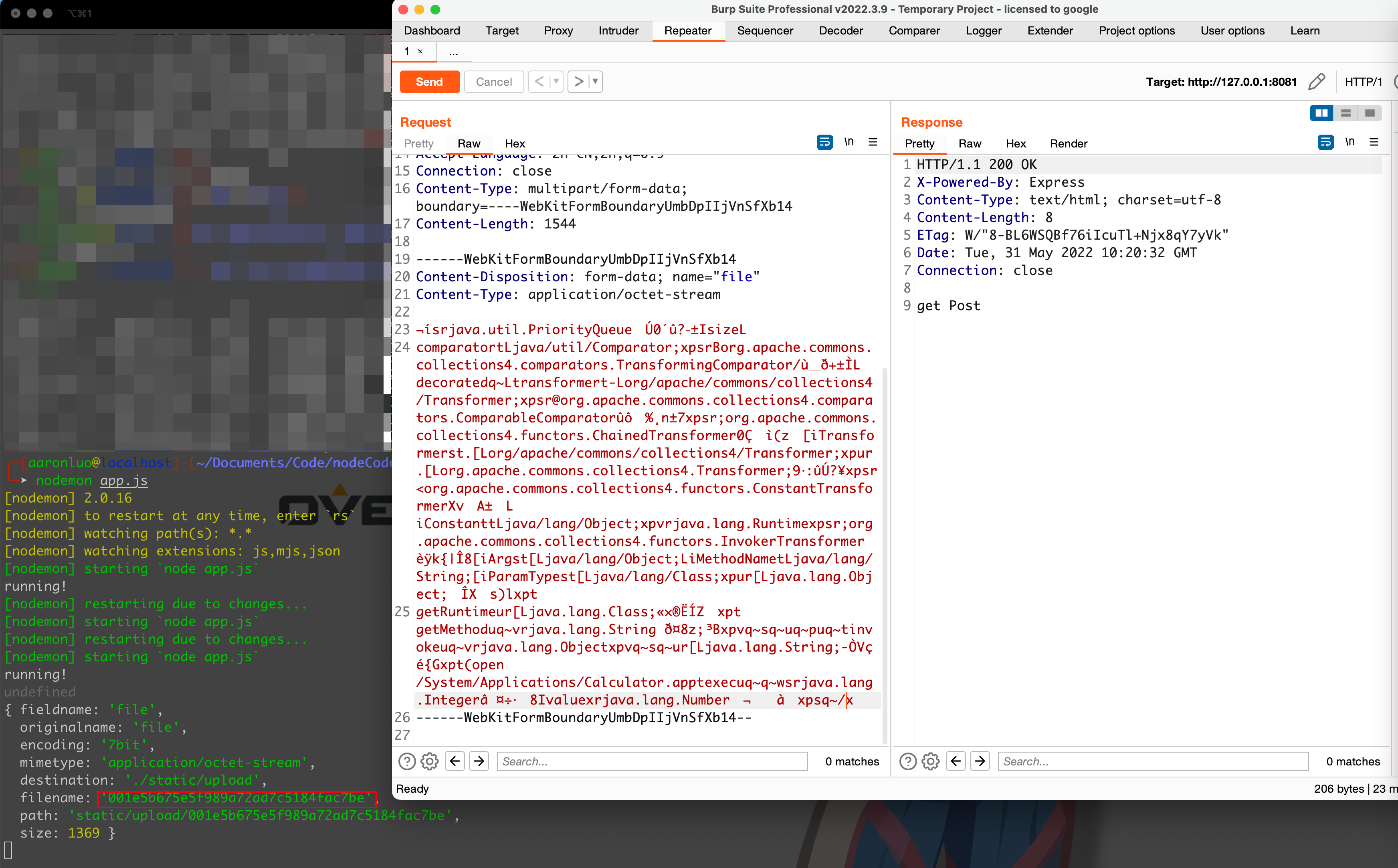
Task: Expand history back dropdown arrow
Action: point(556,81)
